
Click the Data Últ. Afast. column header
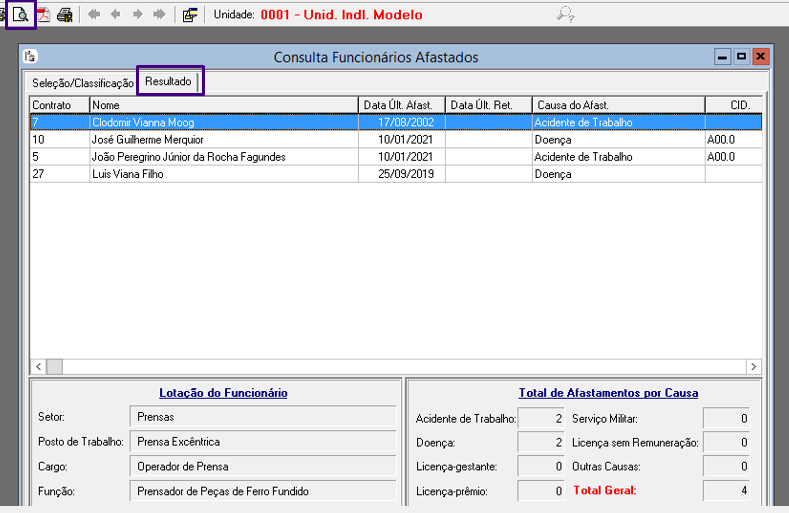pyautogui.click(x=401, y=105)
